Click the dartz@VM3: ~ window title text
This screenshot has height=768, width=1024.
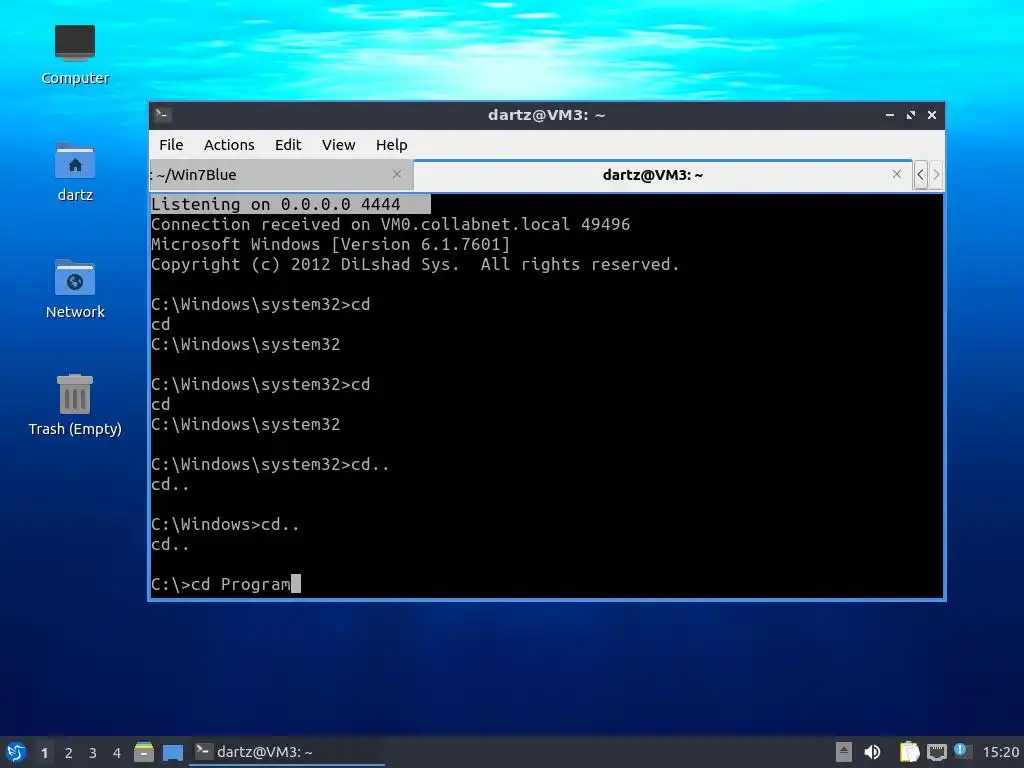point(547,115)
